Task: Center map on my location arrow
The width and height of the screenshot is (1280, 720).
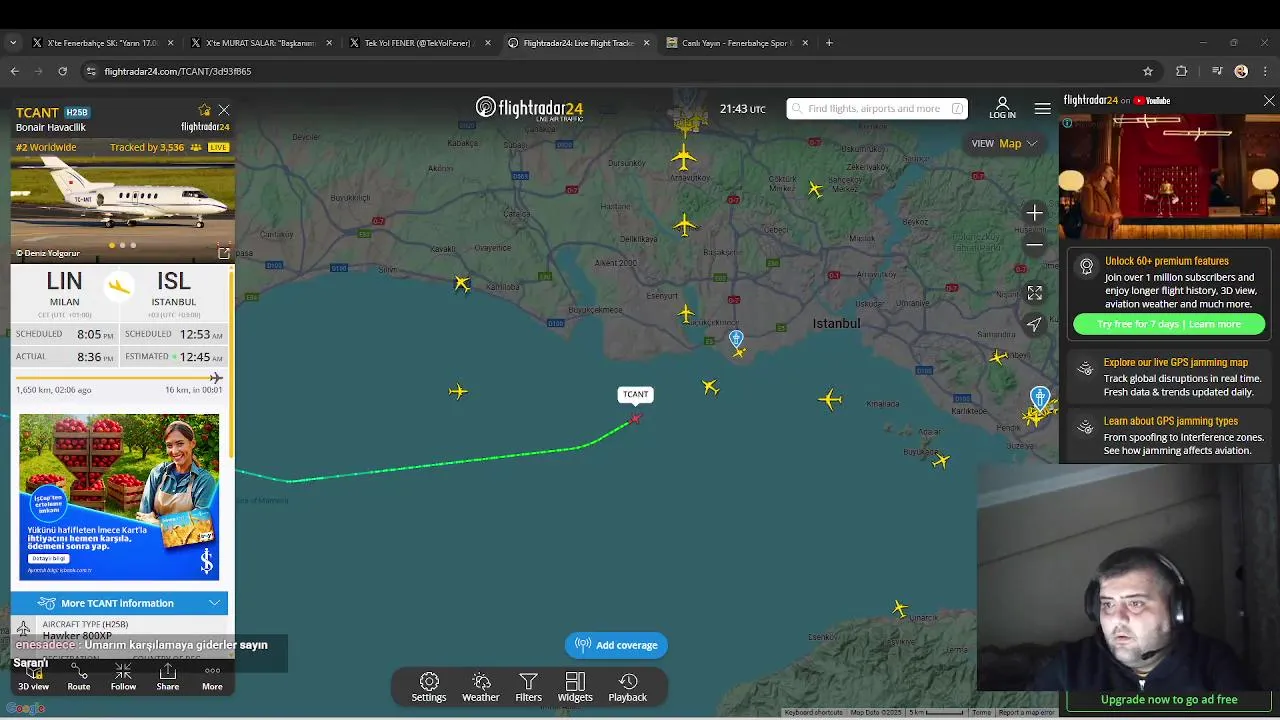Action: [1035, 324]
